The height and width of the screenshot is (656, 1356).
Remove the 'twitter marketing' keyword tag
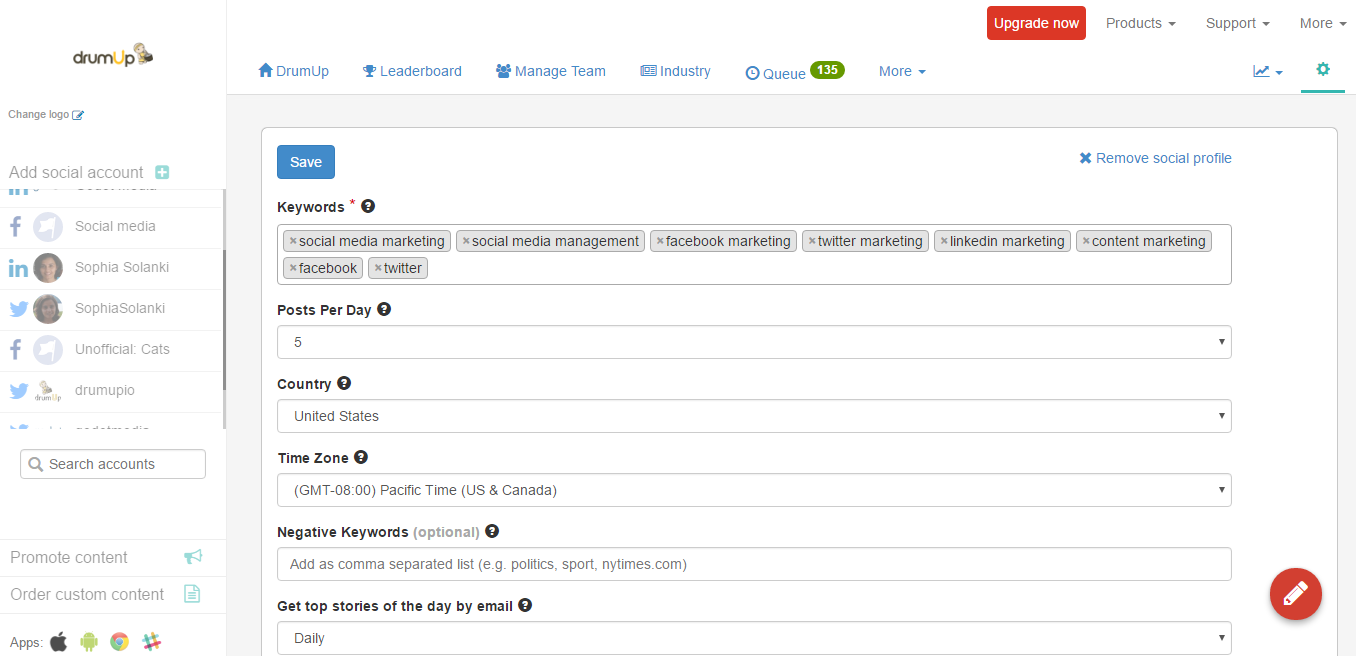[x=812, y=241]
